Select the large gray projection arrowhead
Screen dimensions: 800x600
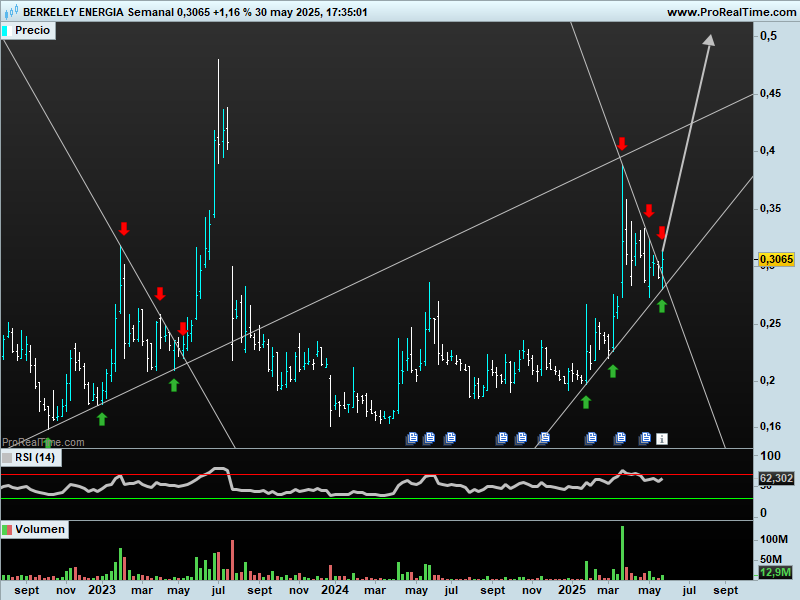pos(710,40)
